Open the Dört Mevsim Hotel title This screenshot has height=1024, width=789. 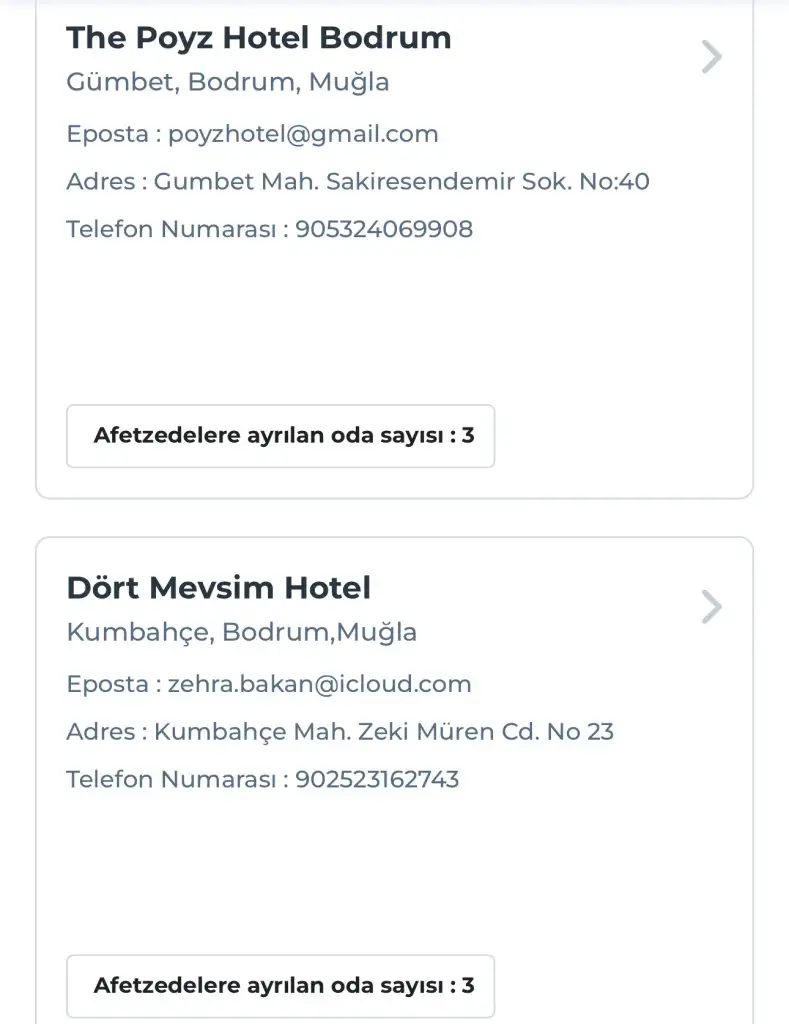tap(218, 588)
